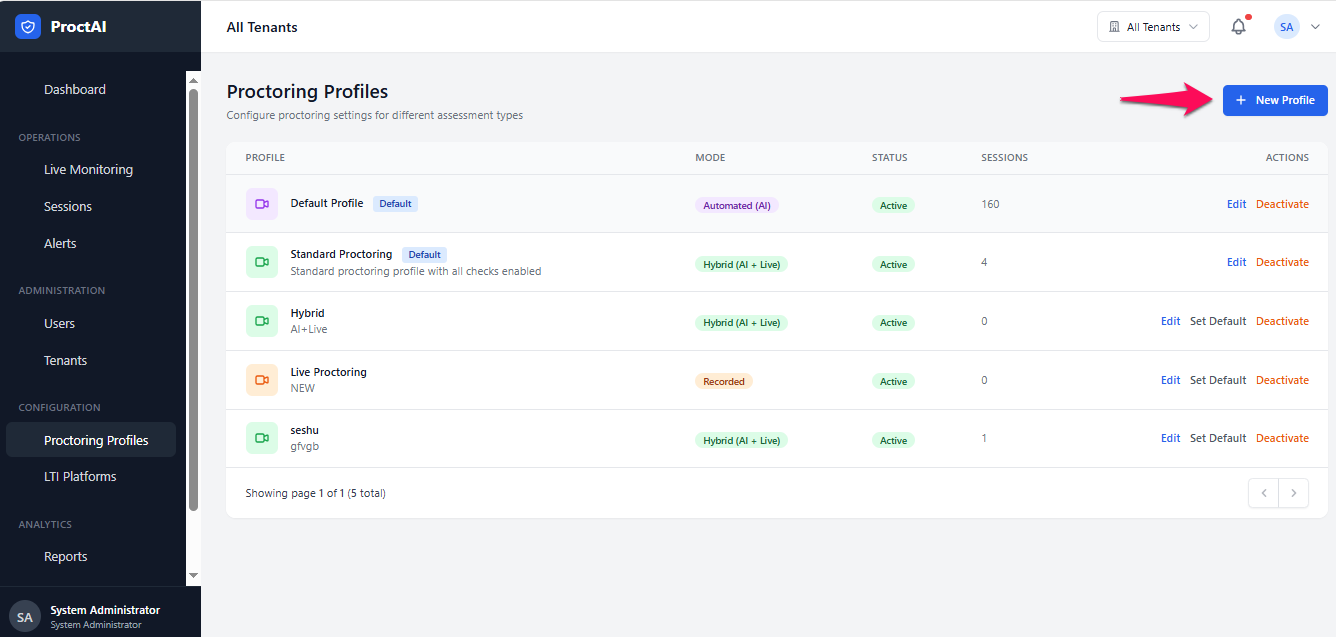Deactivate the seshu profile
The height and width of the screenshot is (637, 1336).
coord(1282,438)
